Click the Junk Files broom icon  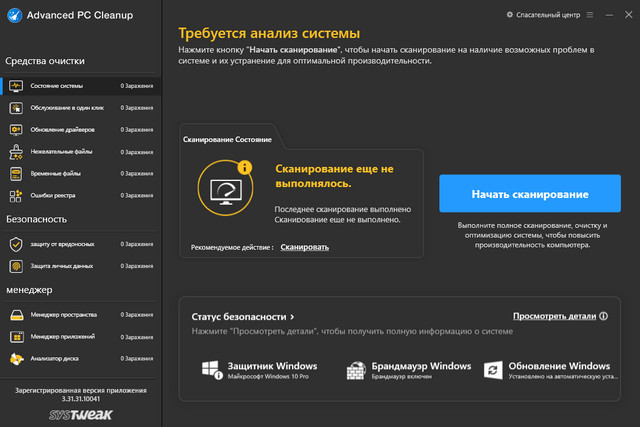[x=16, y=151]
